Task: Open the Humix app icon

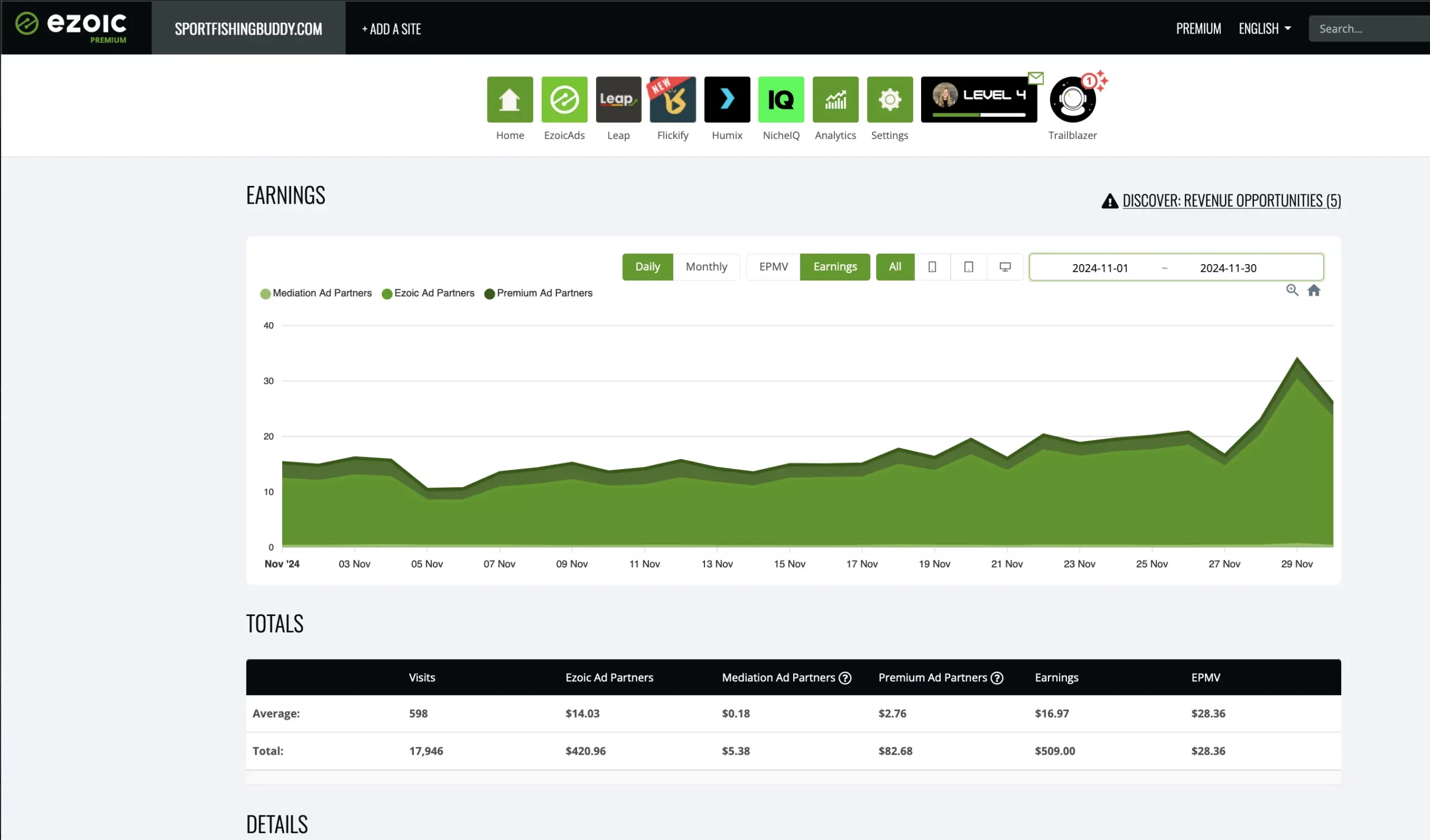Action: [x=727, y=99]
